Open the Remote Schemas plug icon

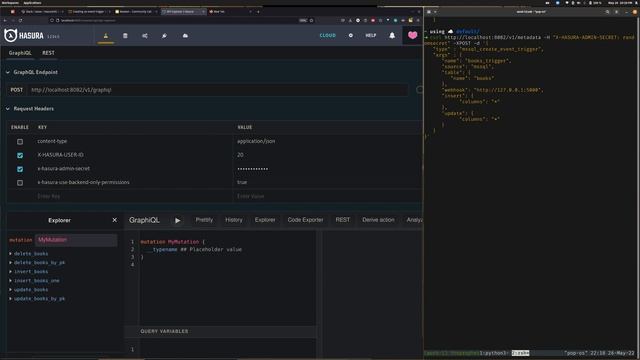[164, 36]
